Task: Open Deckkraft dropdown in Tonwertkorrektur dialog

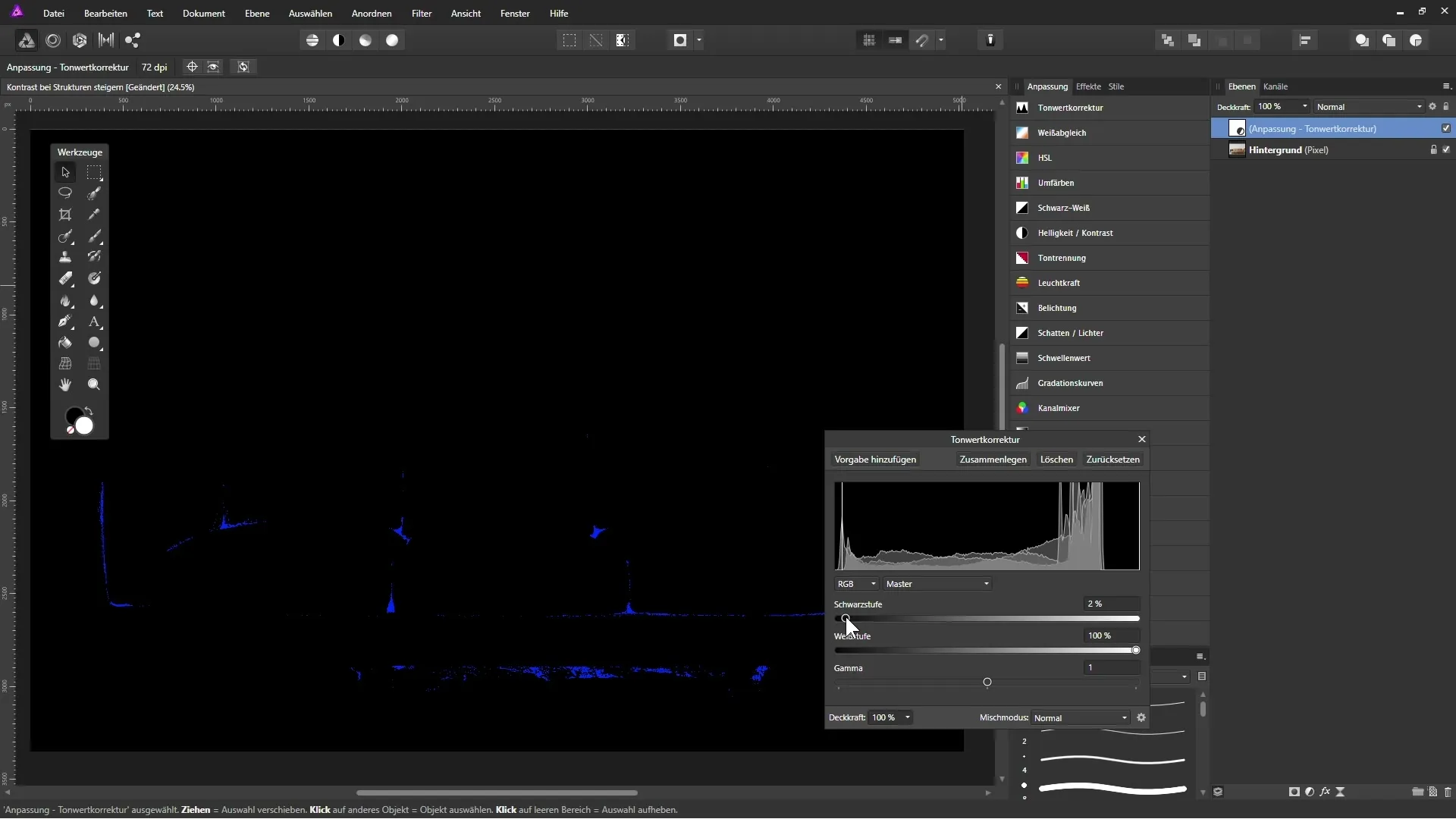Action: point(907,717)
